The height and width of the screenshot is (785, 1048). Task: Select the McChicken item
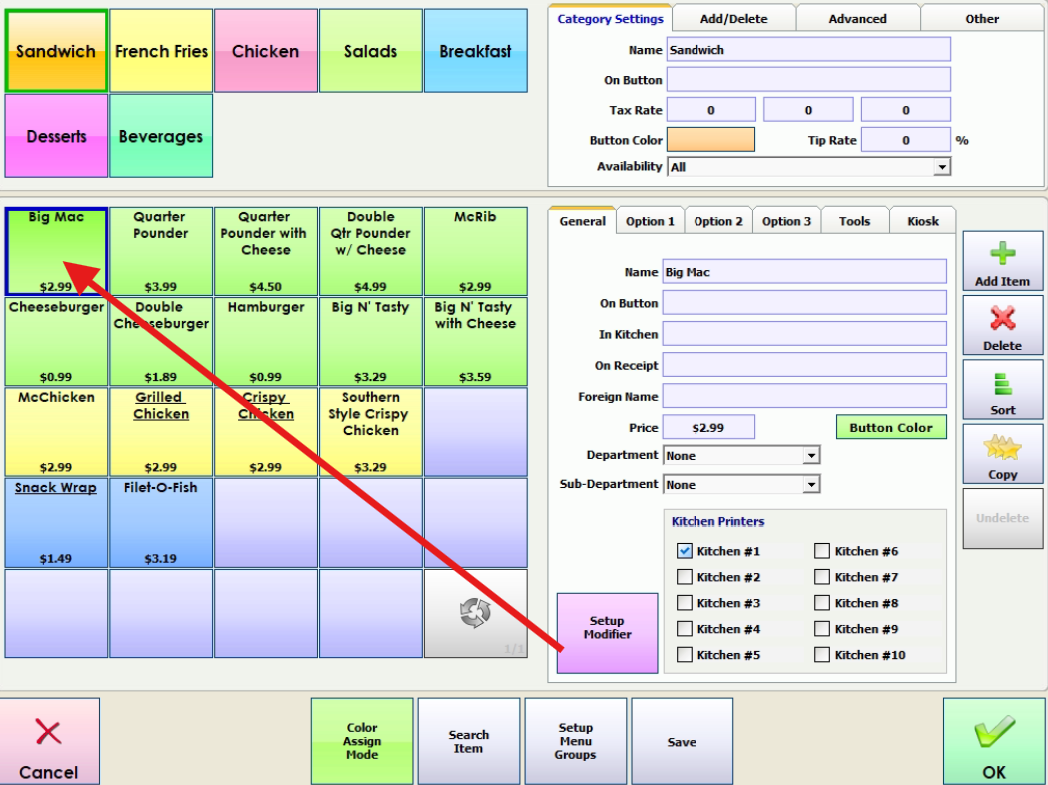point(56,432)
